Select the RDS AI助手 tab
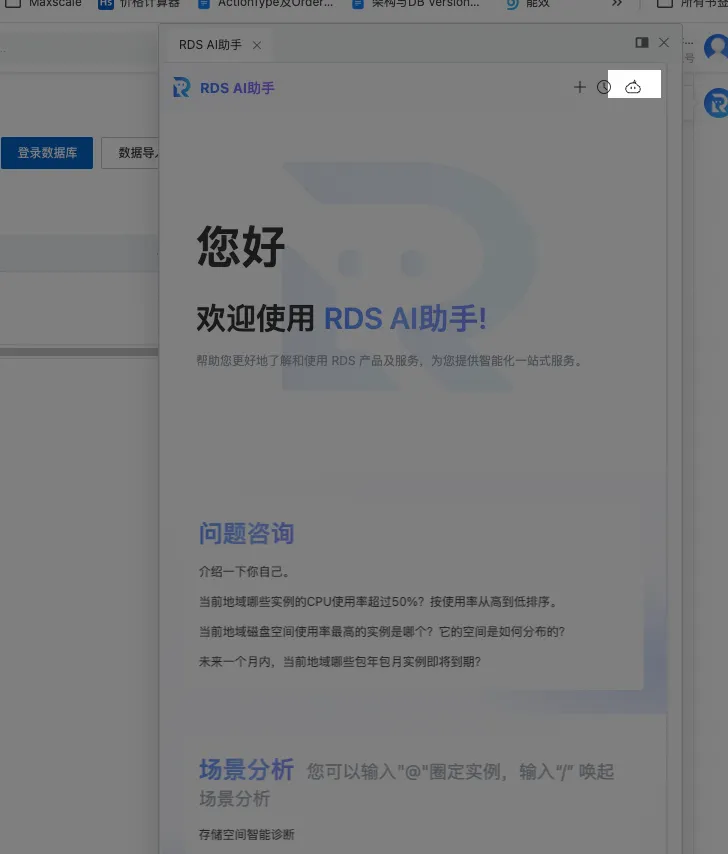Viewport: 728px width, 854px height. (210, 45)
